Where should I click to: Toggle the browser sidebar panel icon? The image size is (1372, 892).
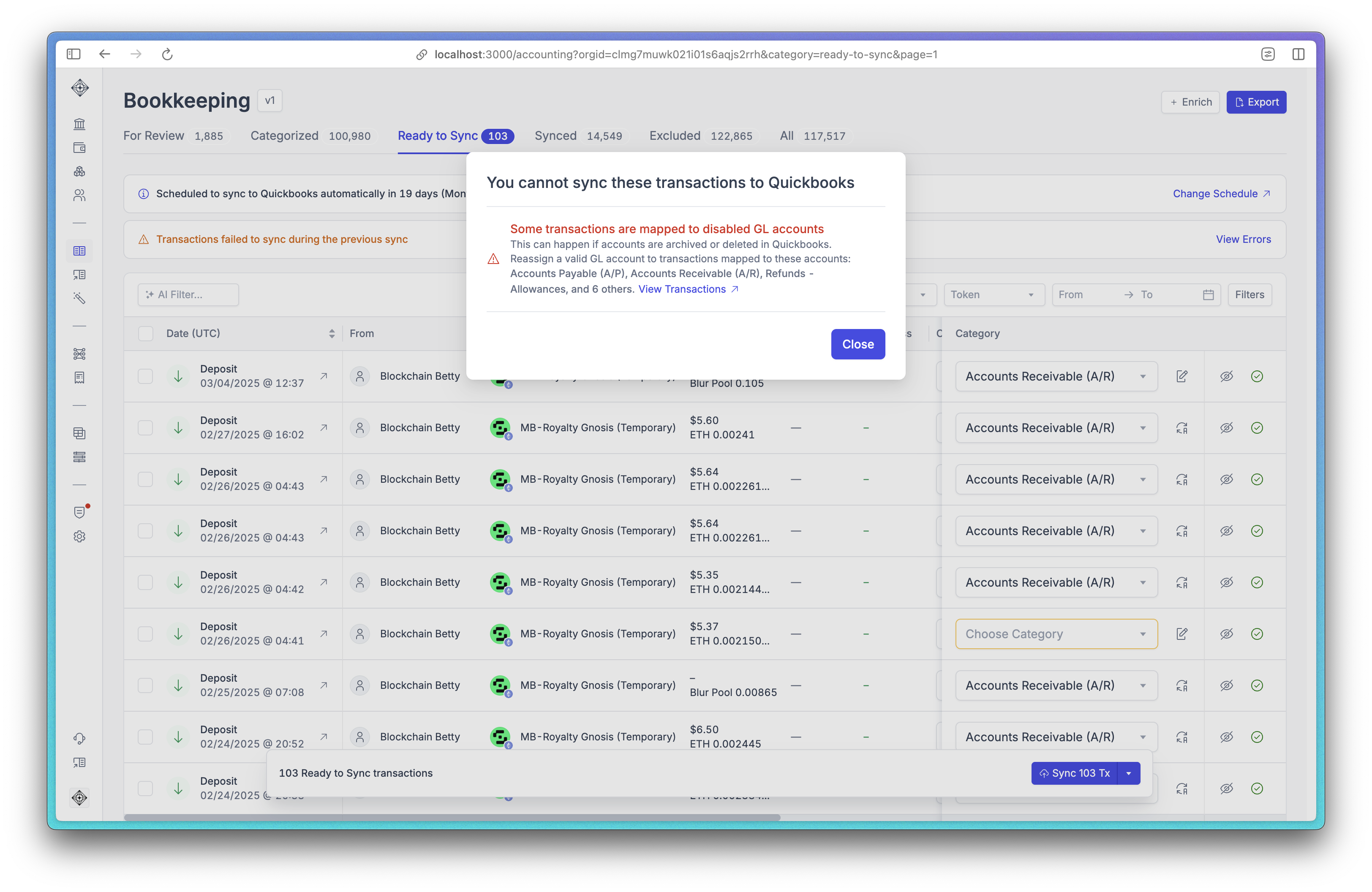(73, 54)
